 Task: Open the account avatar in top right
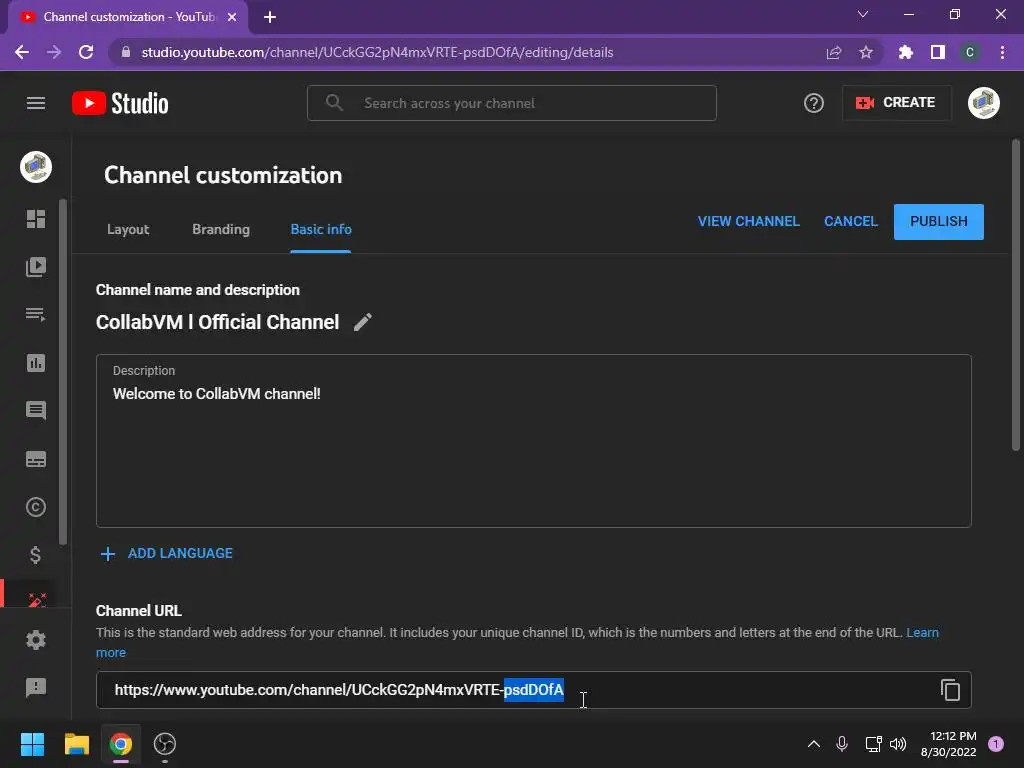coord(984,103)
